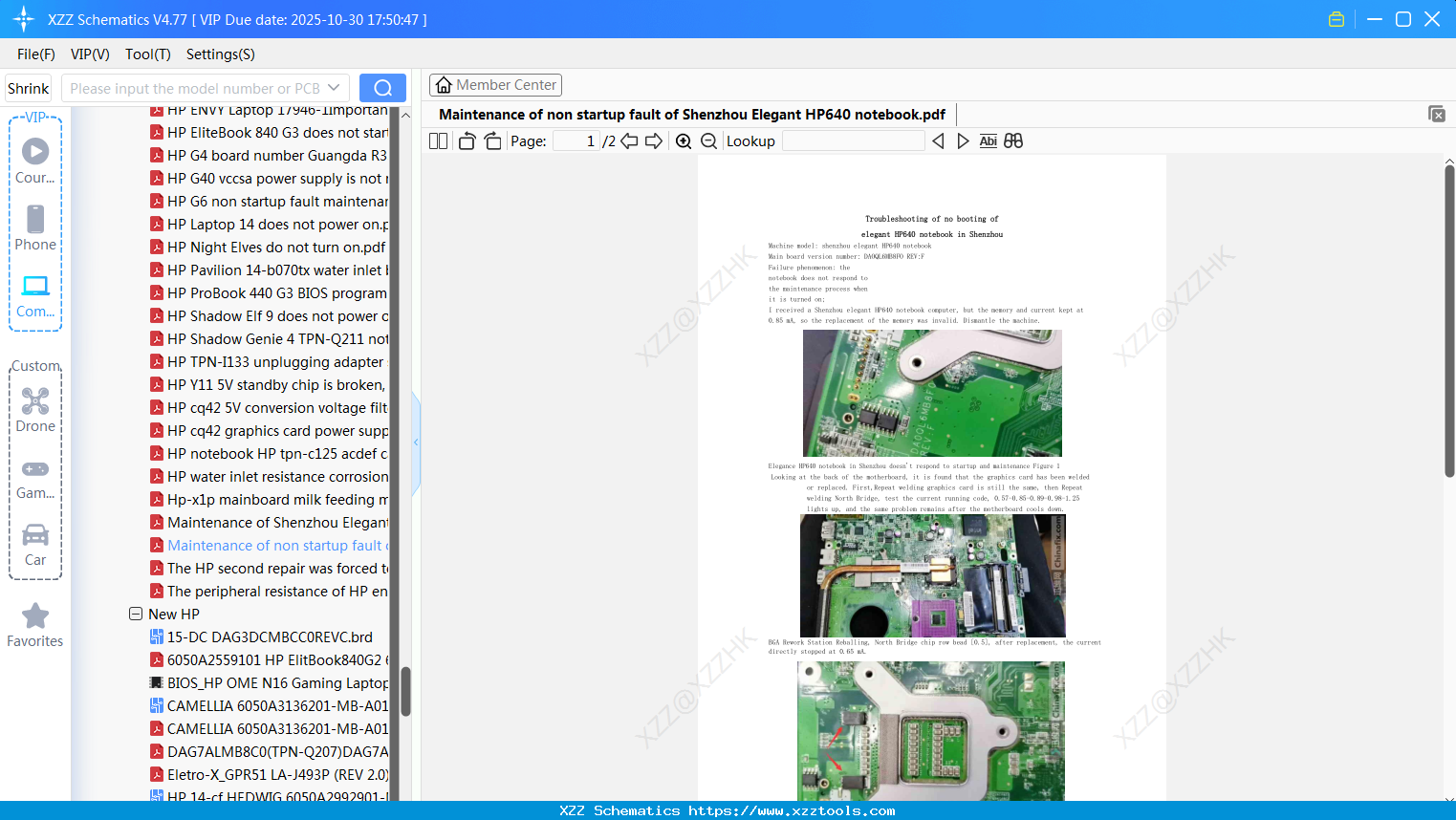The width and height of the screenshot is (1456, 820).
Task: Rotate page counterclockwise icon
Action: coord(467,141)
